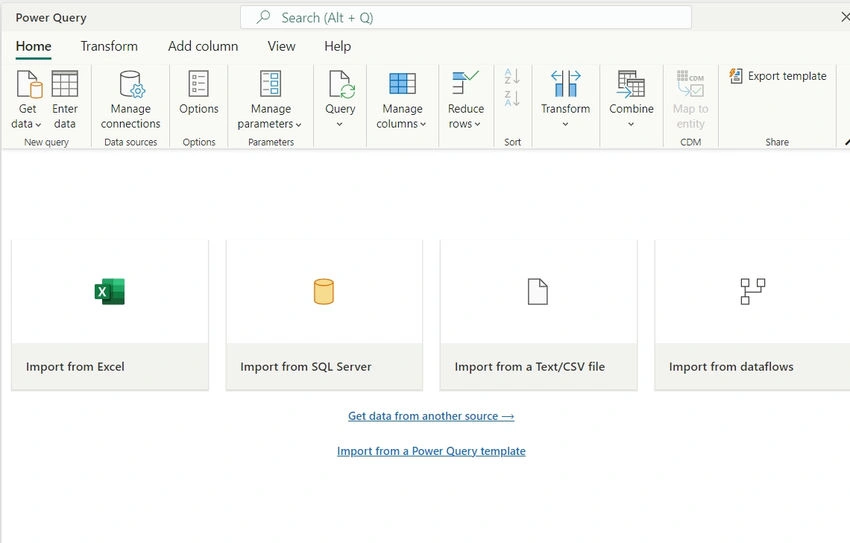The image size is (850, 543).
Task: Expand the Reduce rows dropdown arrow
Action: tap(478, 125)
